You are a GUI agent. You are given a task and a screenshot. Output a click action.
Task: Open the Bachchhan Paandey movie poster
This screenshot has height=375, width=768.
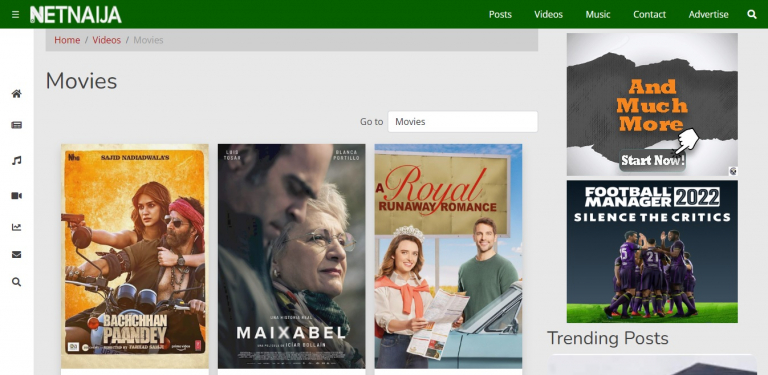pyautogui.click(x=135, y=256)
